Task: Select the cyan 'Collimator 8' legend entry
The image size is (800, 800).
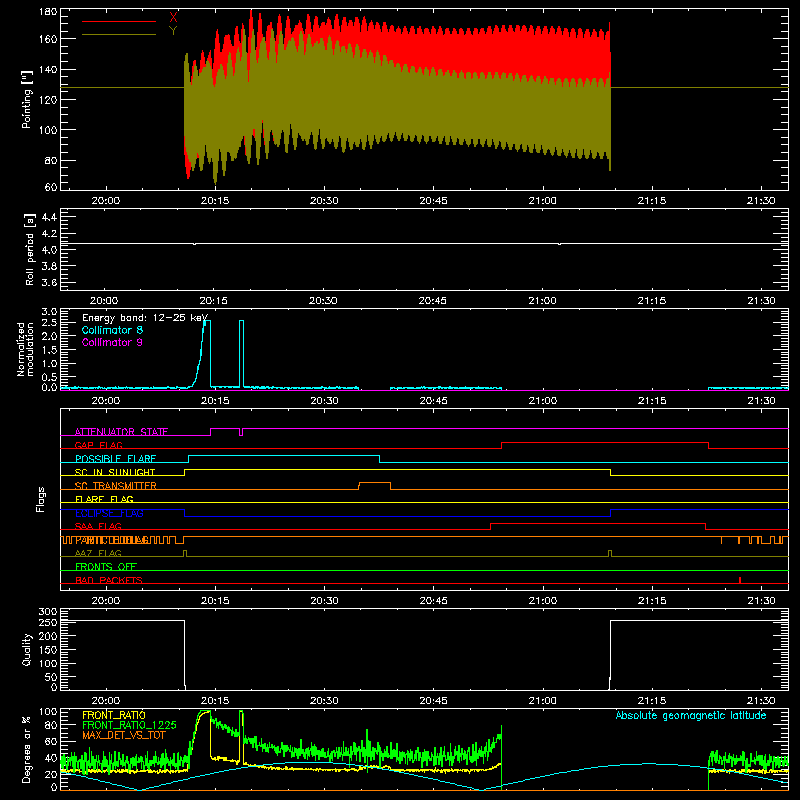Action: click(112, 330)
